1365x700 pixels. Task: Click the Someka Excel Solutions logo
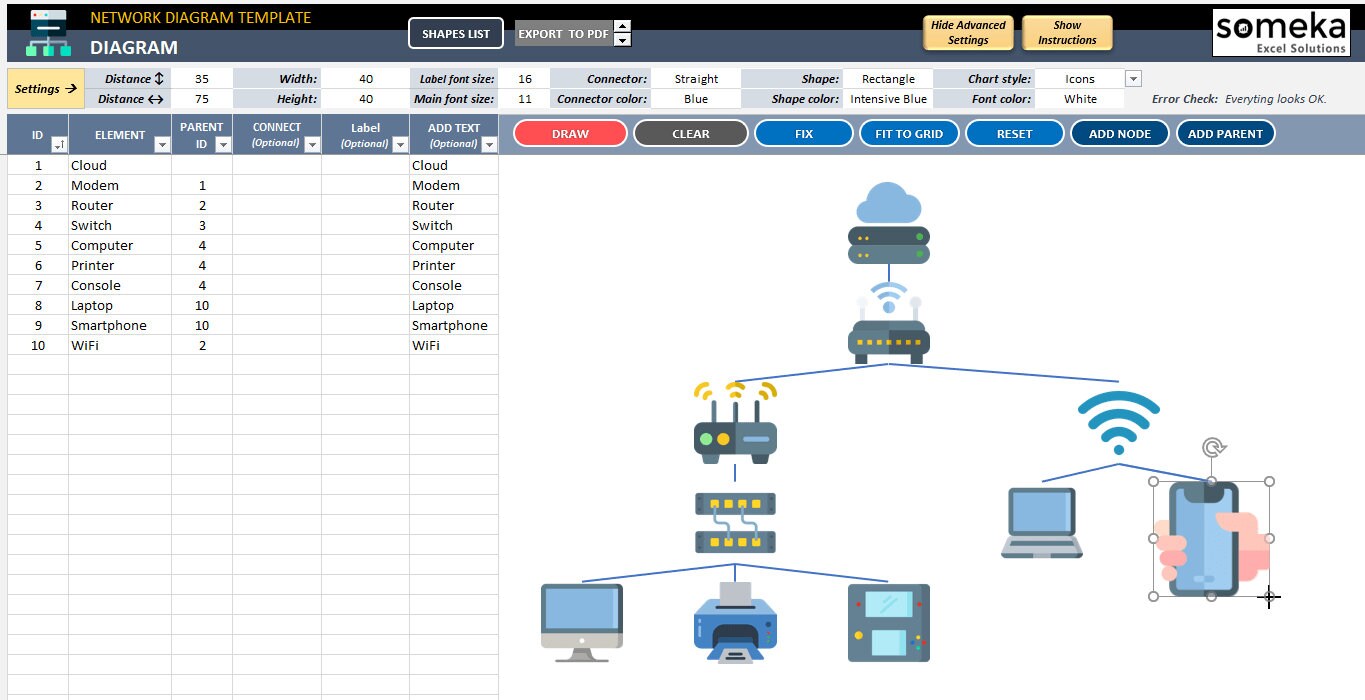coord(1280,32)
